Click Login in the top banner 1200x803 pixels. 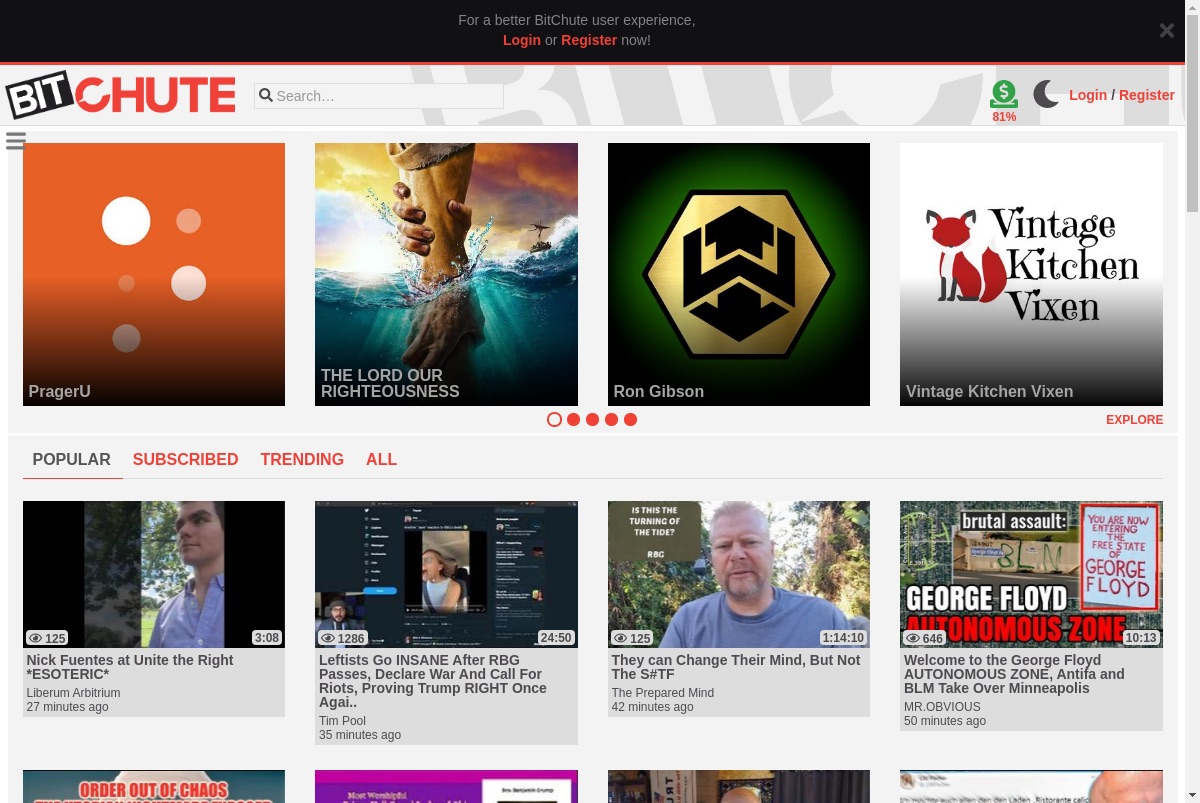pos(522,40)
